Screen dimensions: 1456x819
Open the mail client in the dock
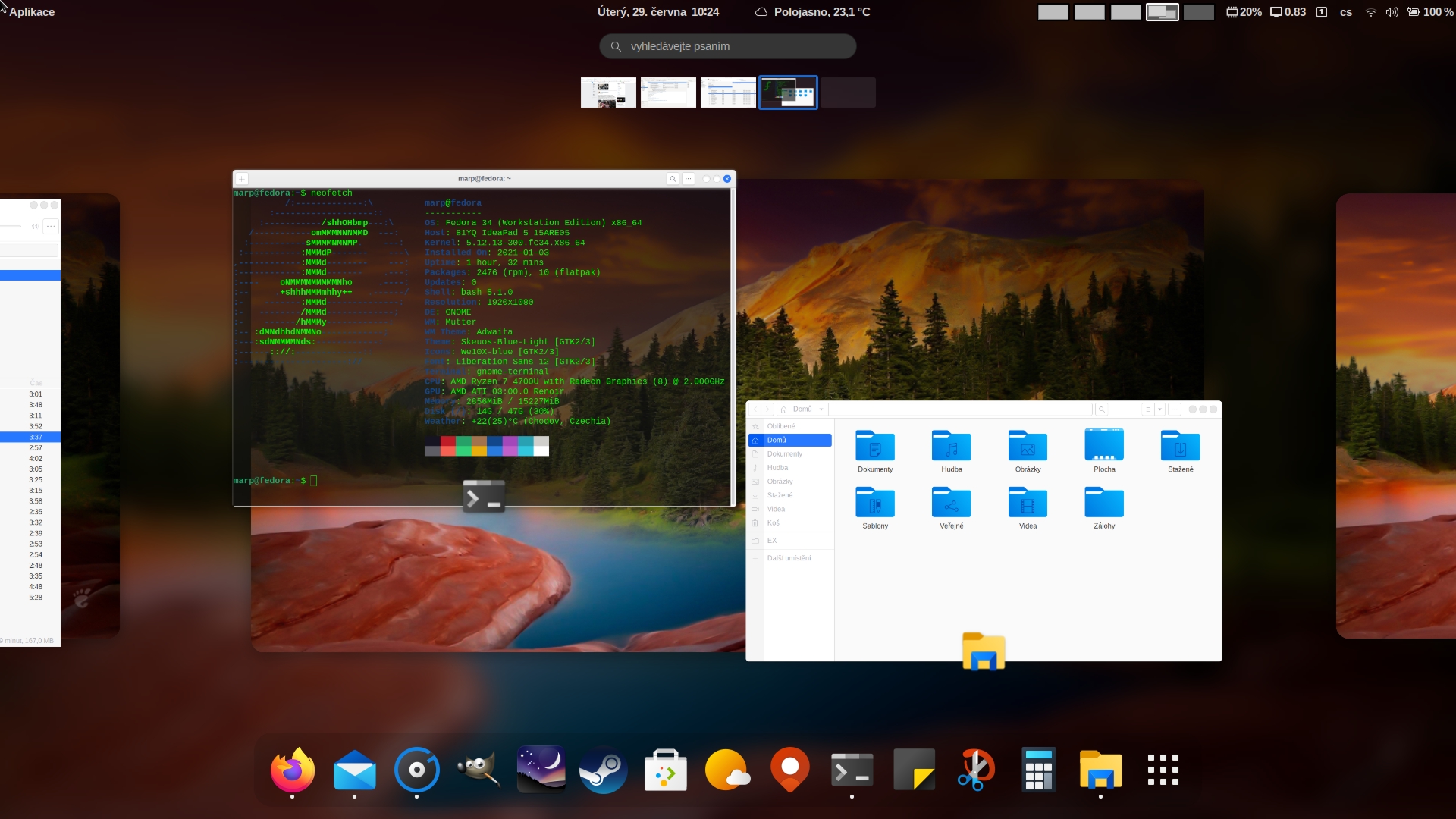(x=354, y=770)
